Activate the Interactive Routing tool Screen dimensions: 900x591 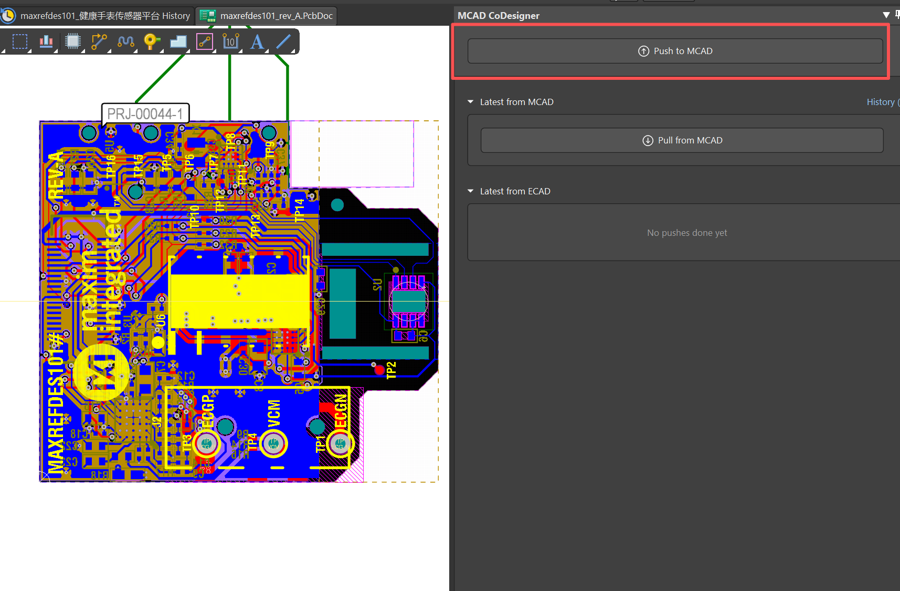pos(99,41)
